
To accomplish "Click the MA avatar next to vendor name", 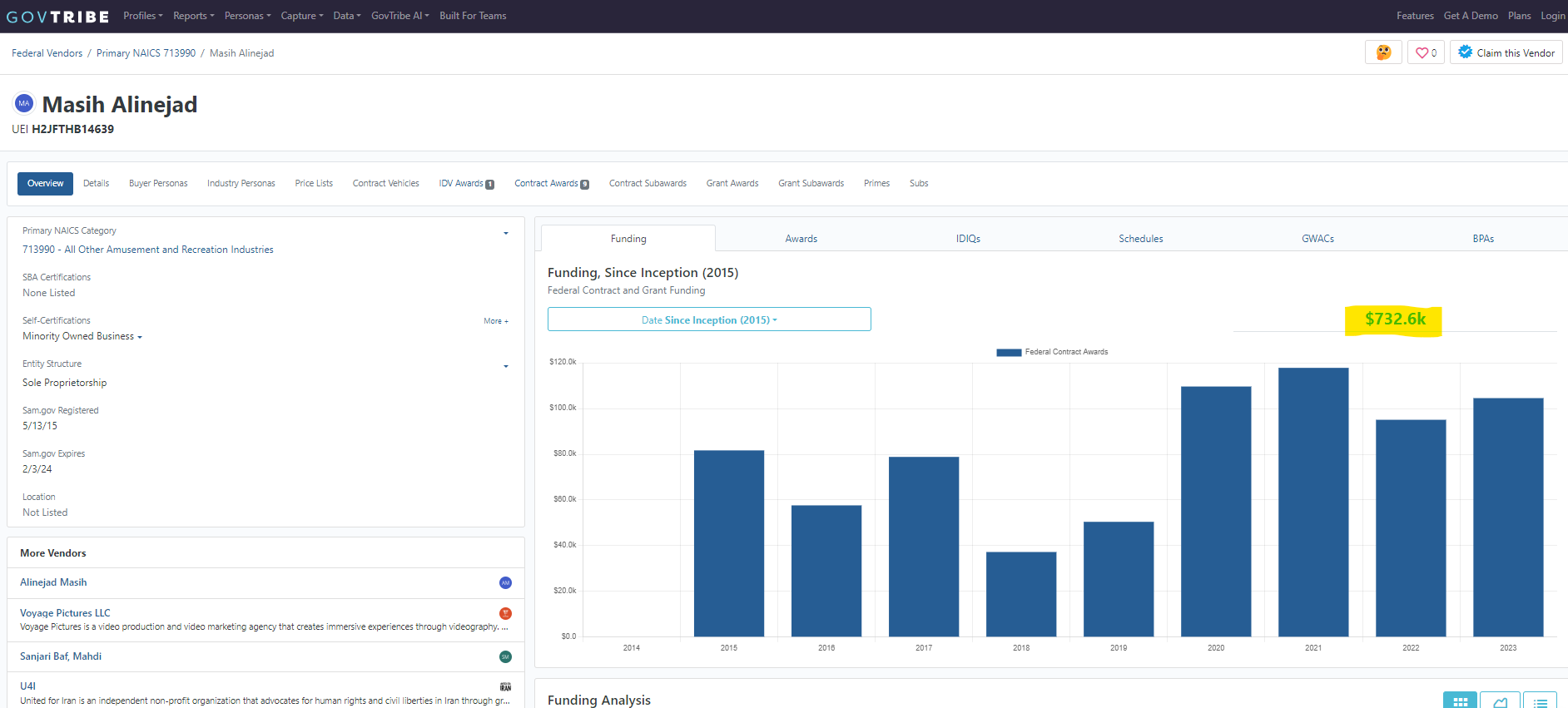I will tap(24, 103).
